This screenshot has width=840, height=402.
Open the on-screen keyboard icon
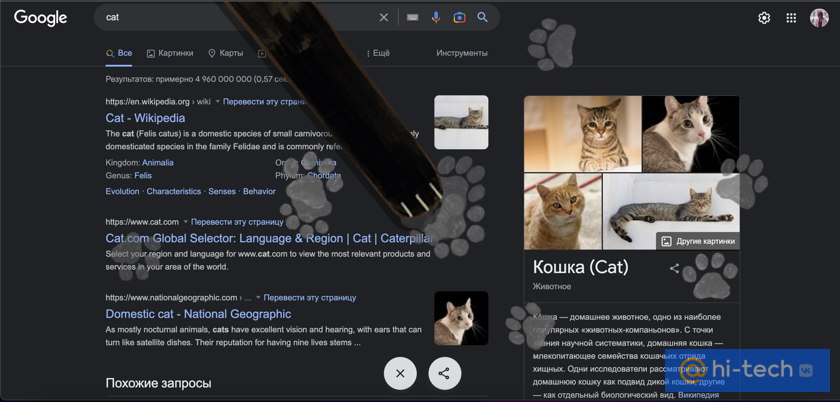(x=412, y=18)
